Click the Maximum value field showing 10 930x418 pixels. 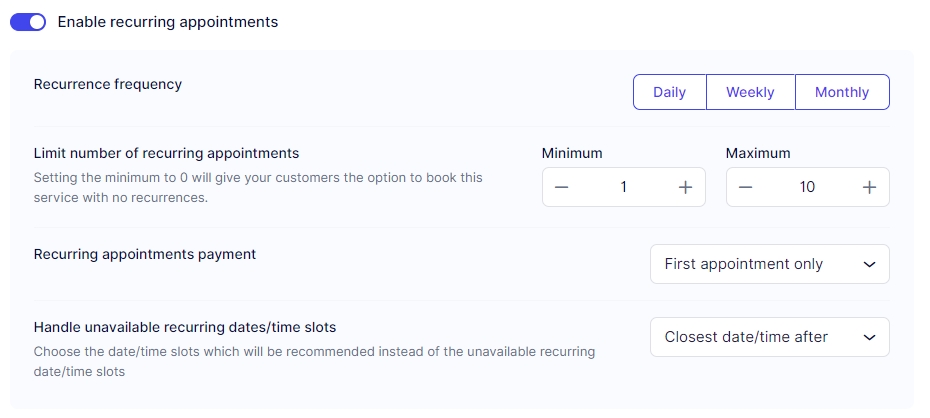(807, 187)
